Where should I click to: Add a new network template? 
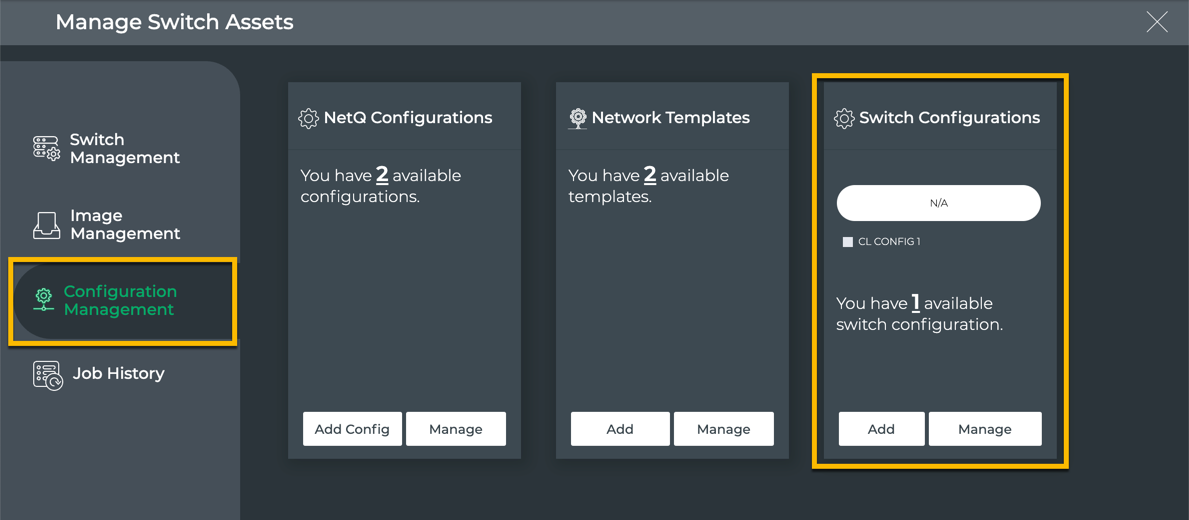pyautogui.click(x=620, y=429)
